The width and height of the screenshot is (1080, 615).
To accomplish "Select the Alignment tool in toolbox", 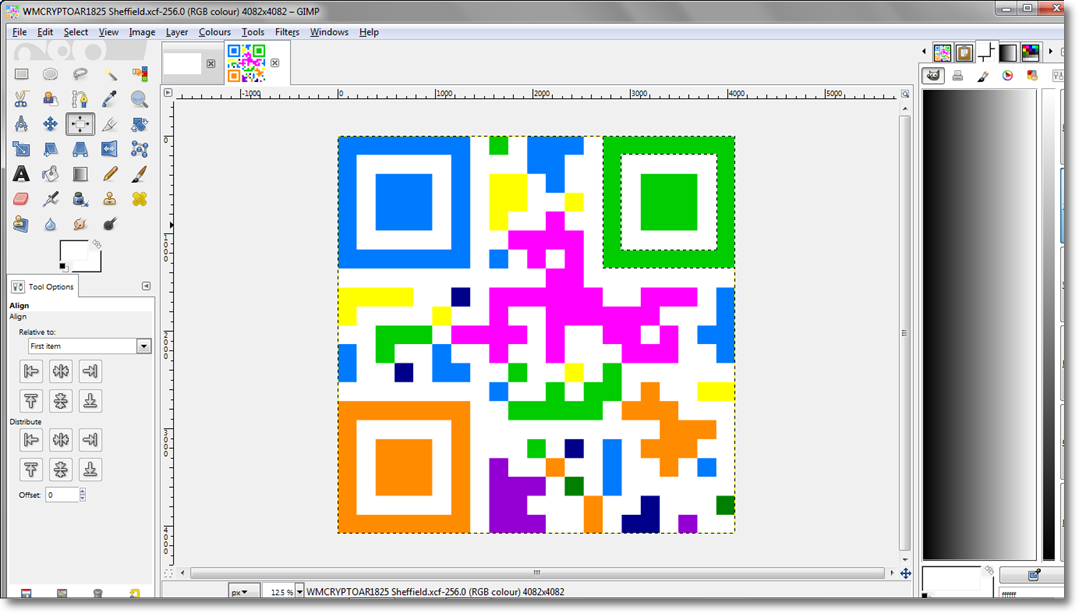I will pyautogui.click(x=80, y=124).
